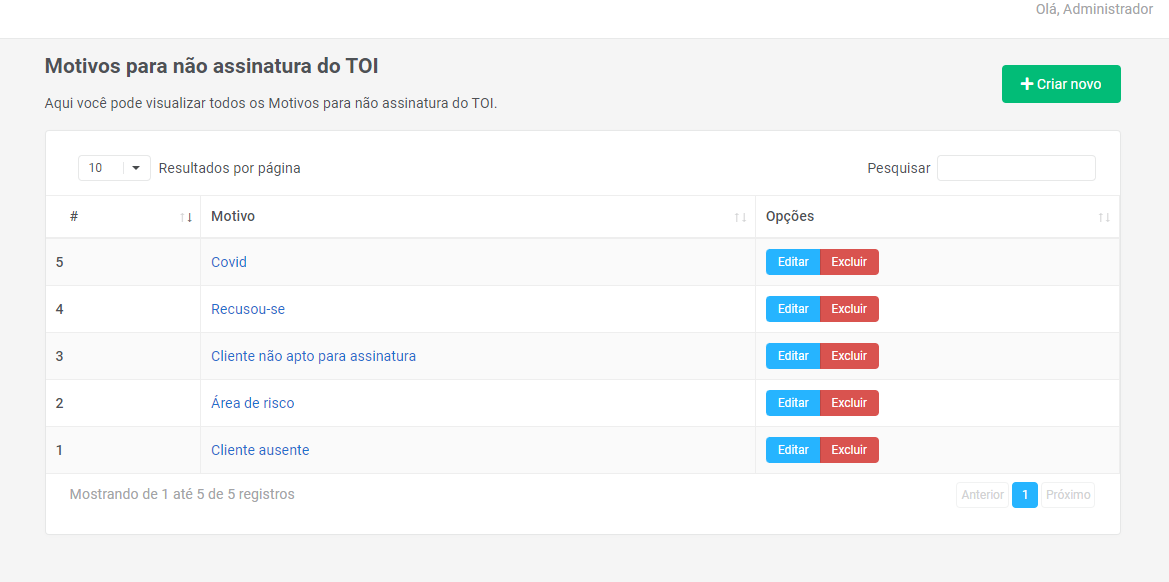Open the Covid motivo link
Viewport: 1169px width, 582px height.
pos(229,262)
